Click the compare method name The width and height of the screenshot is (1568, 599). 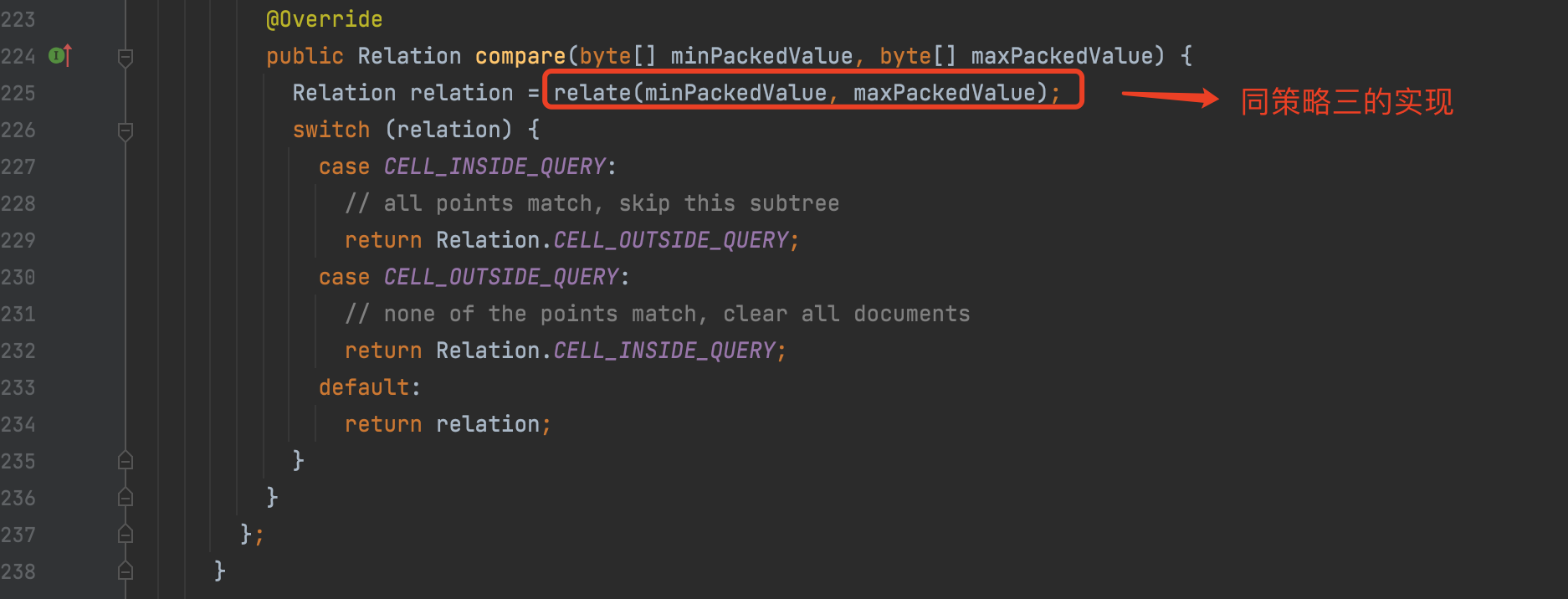click(x=520, y=56)
